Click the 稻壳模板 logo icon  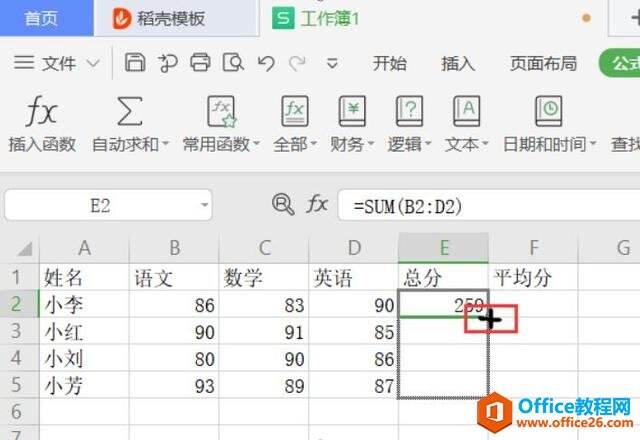pyautogui.click(x=122, y=19)
